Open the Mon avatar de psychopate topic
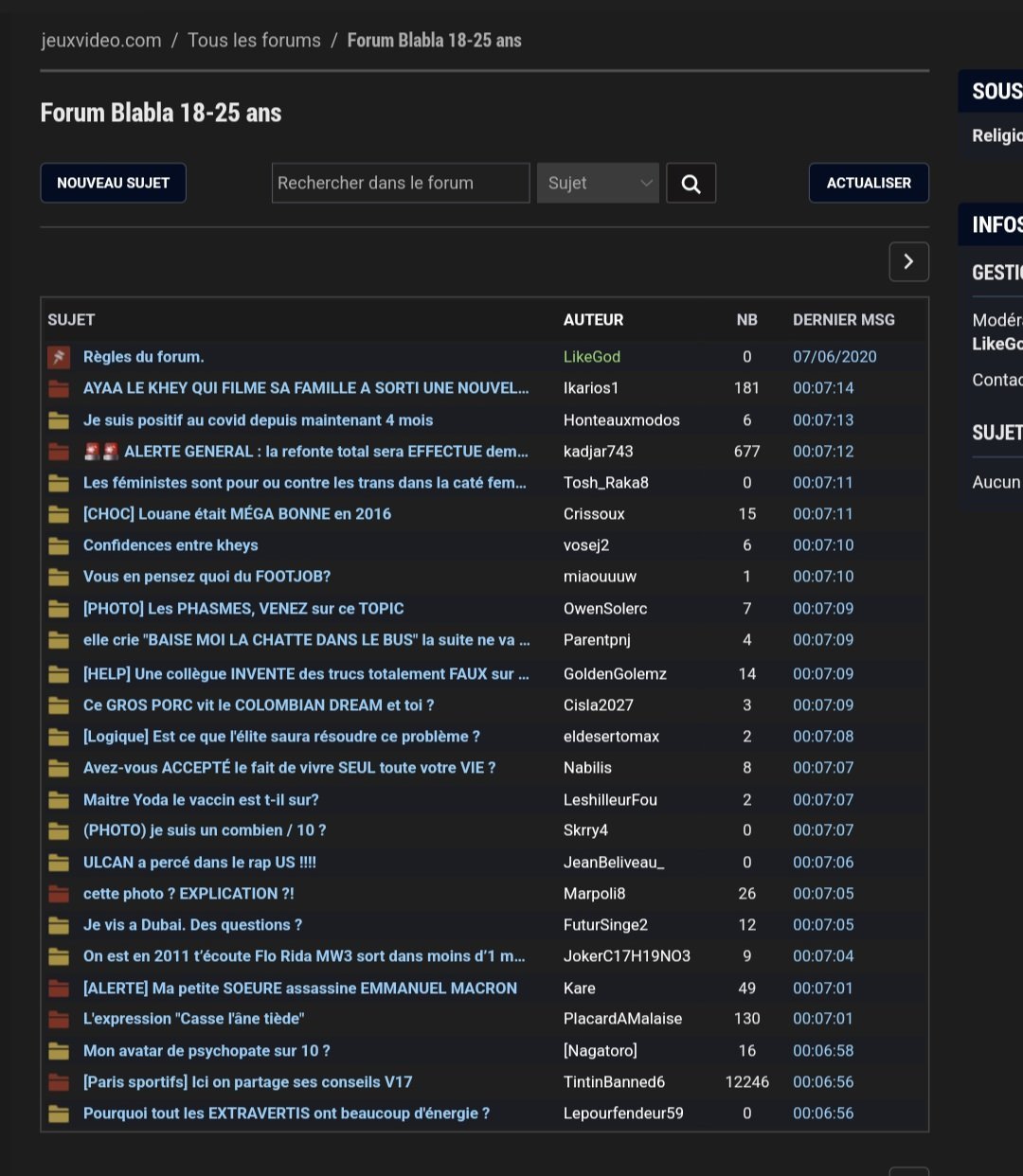This screenshot has height=1176, width=1023. coord(206,1051)
